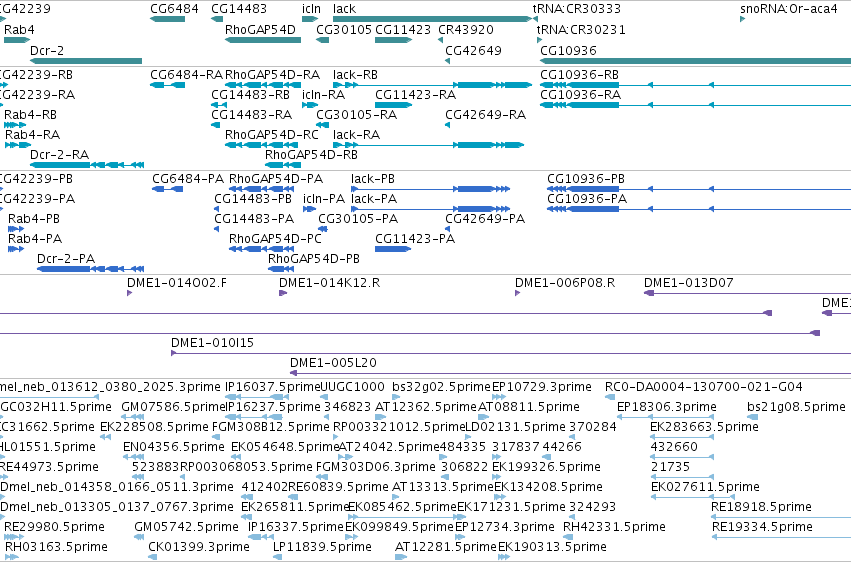Click transcript lack-RA

[x=429, y=145]
